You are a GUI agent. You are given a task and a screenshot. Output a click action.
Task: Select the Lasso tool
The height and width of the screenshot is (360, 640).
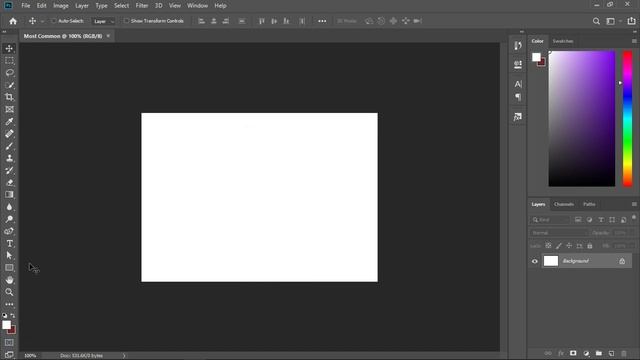tap(9, 73)
